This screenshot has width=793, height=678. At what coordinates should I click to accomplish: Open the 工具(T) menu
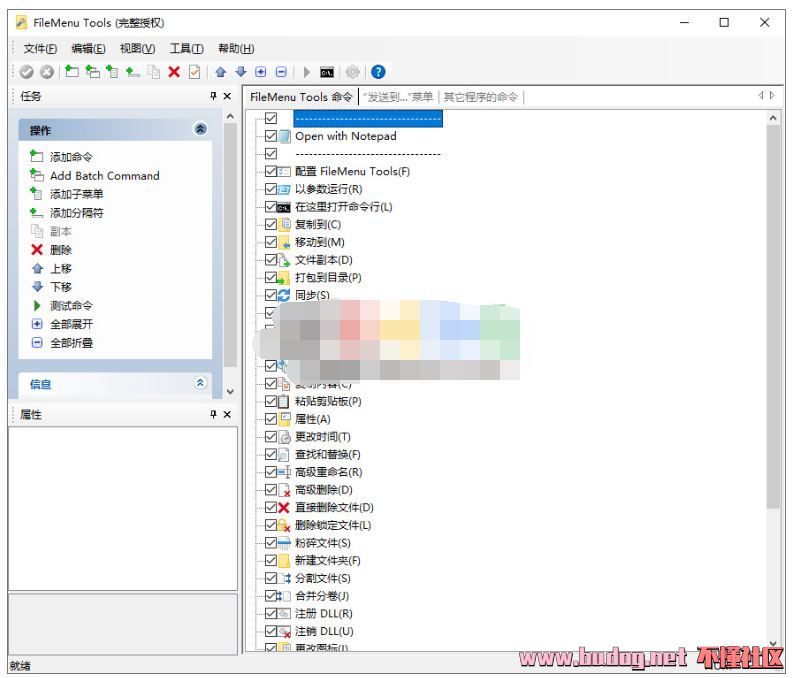[x=187, y=49]
